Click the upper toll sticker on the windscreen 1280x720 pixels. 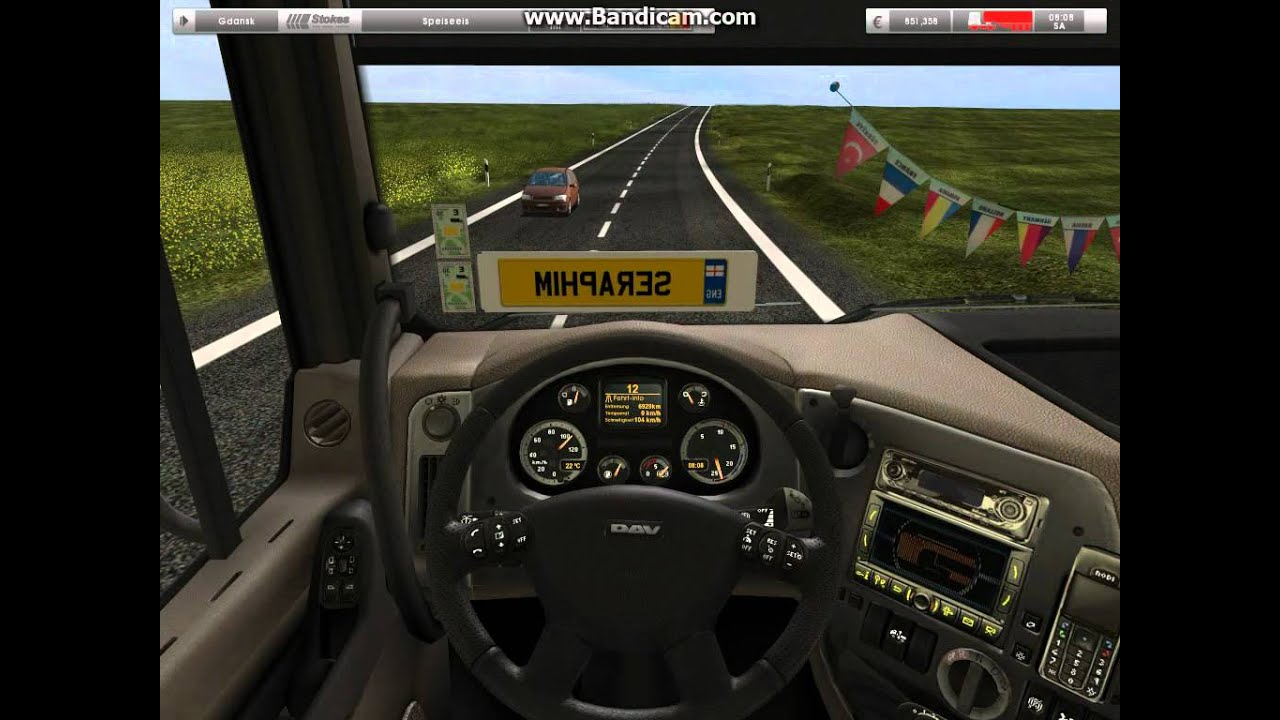tap(450, 232)
